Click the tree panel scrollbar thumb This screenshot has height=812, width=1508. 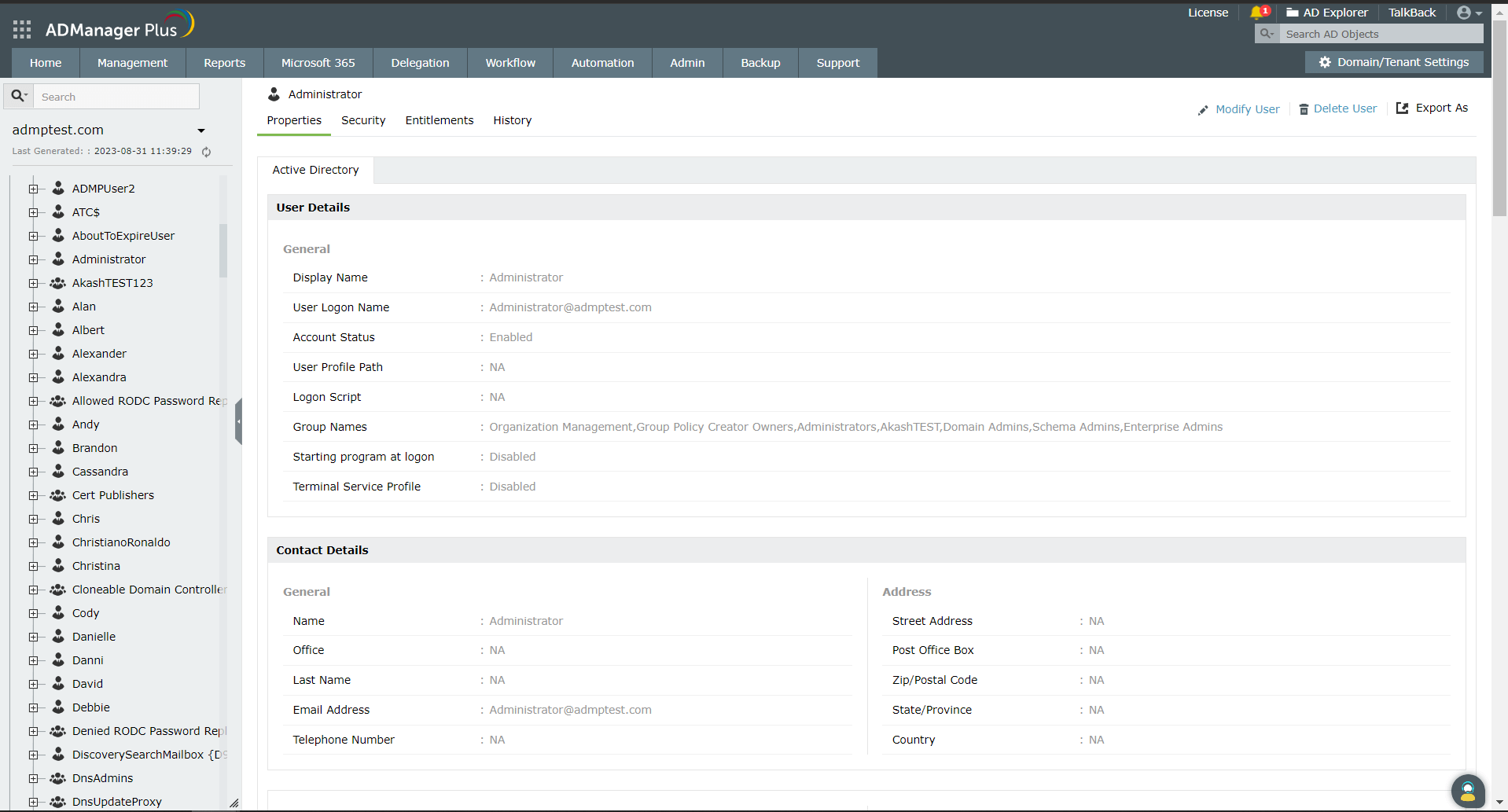223,252
